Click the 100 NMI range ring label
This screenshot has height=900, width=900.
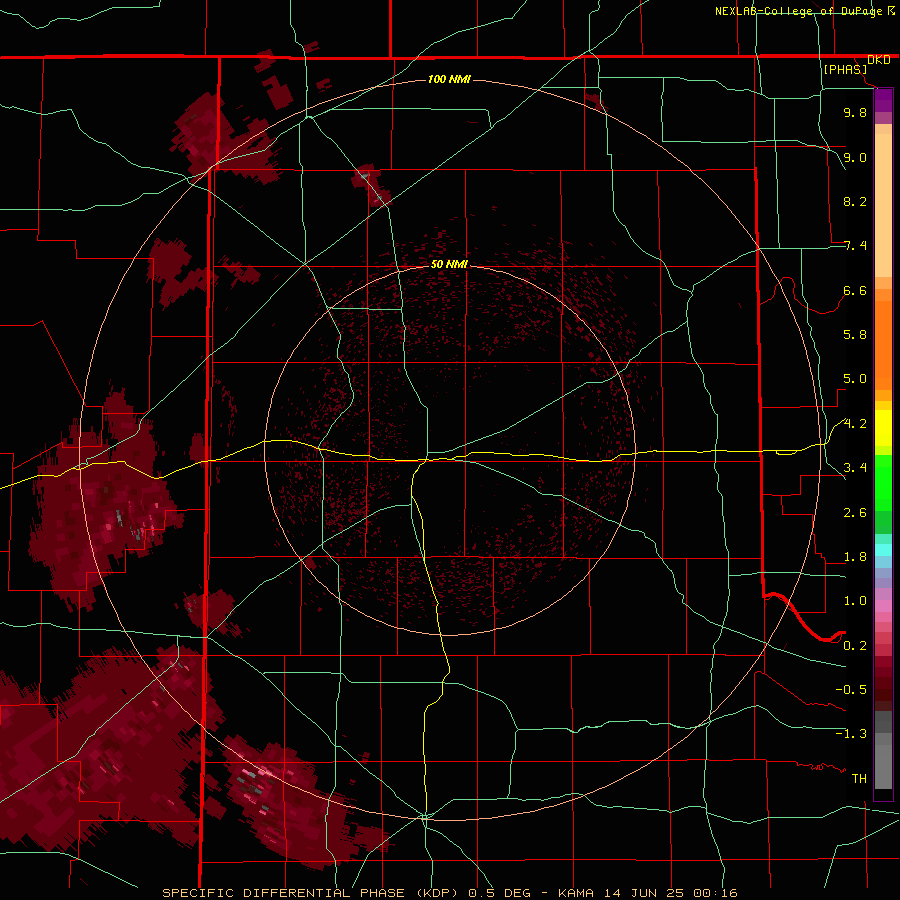449,79
